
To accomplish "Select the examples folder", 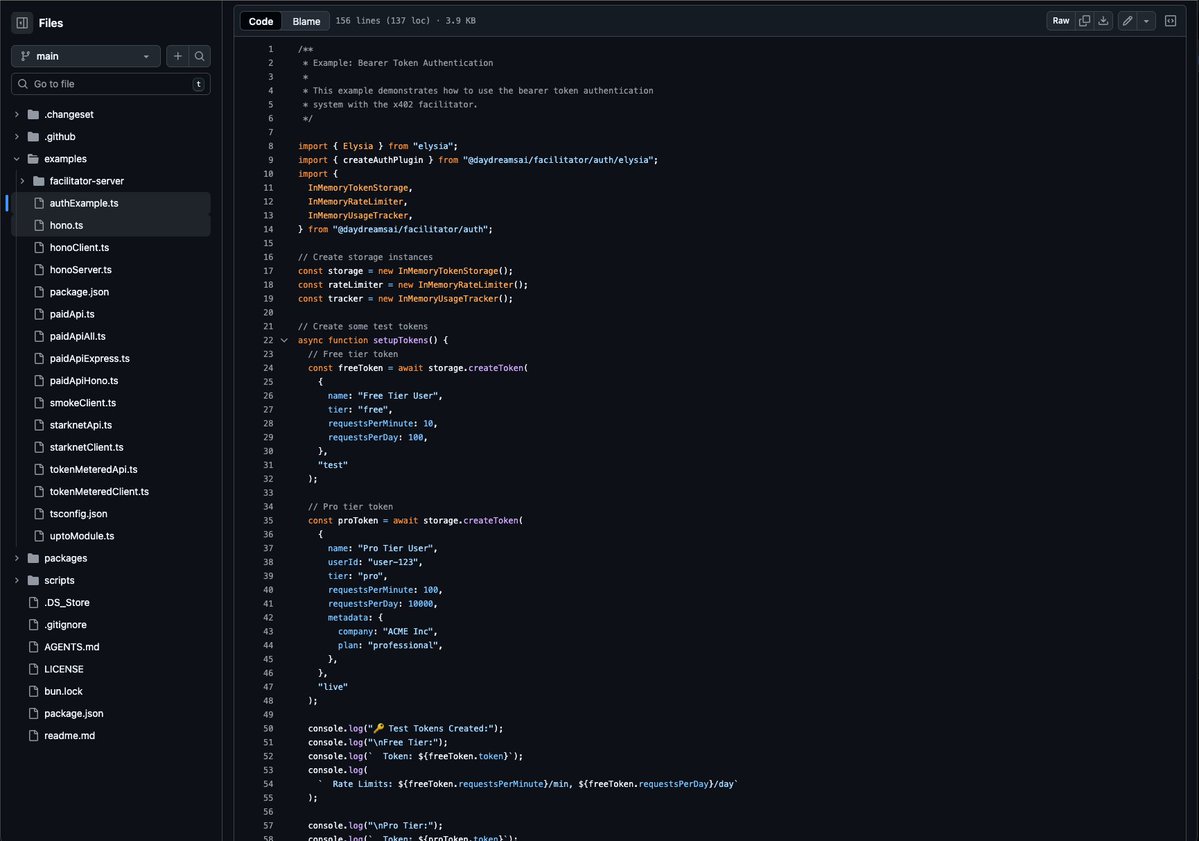I will pos(65,159).
